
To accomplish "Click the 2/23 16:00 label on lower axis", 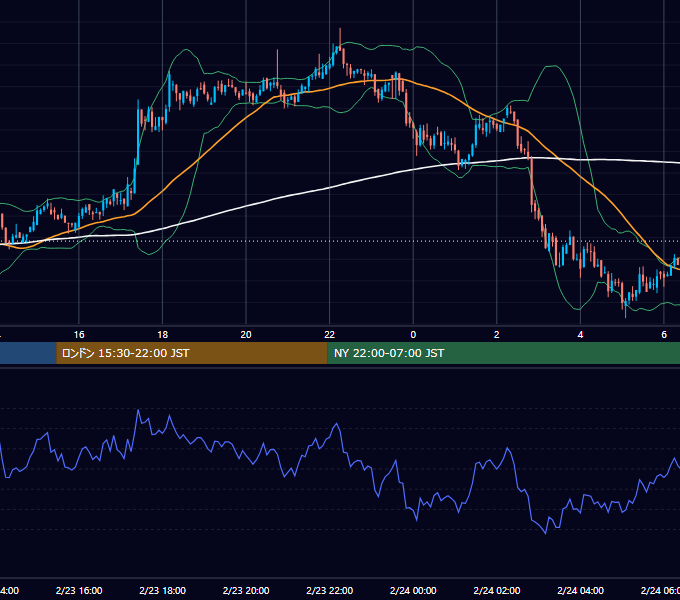I will coord(79,590).
